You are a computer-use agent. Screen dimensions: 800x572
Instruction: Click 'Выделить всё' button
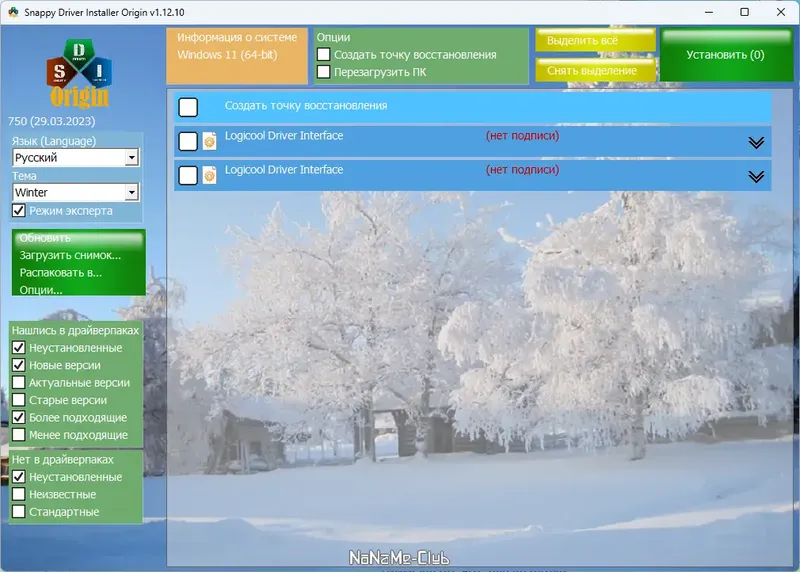[x=595, y=40]
